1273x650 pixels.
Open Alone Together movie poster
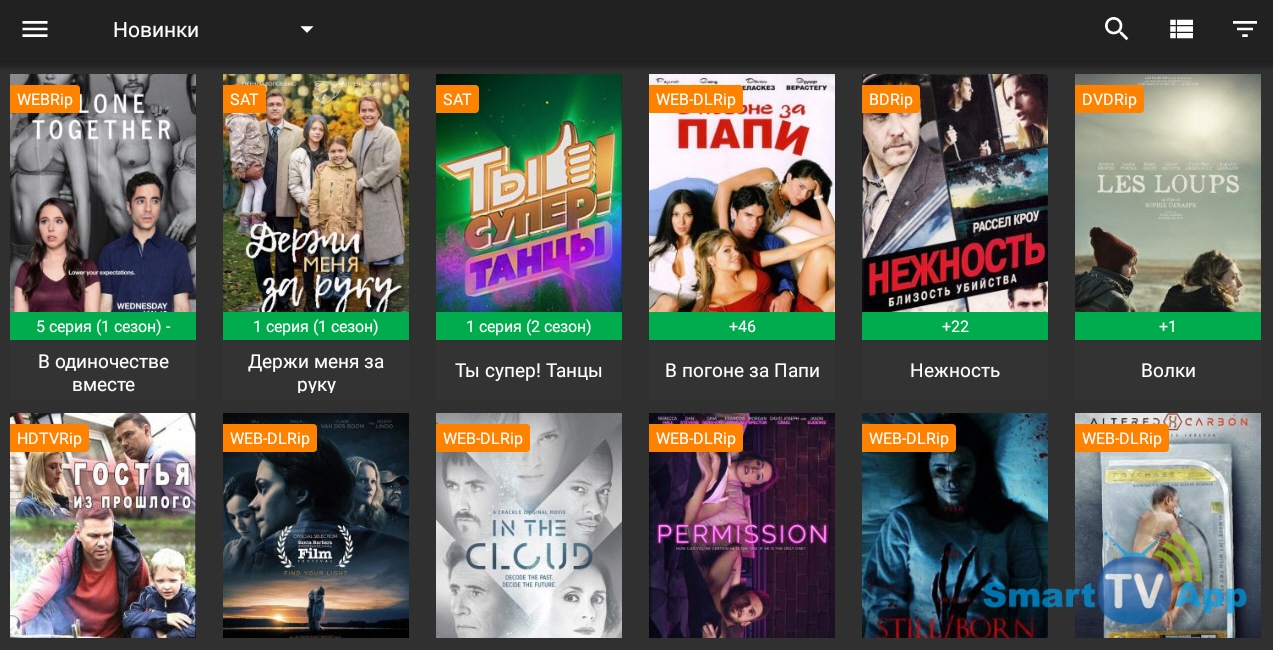point(103,193)
